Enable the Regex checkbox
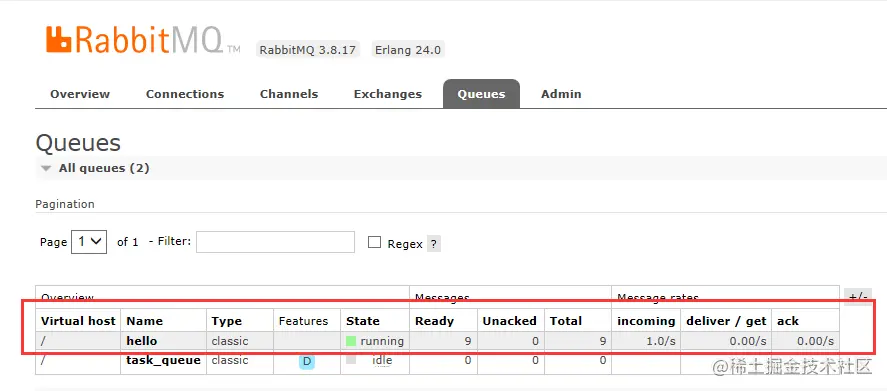Image resolution: width=887 pixels, height=391 pixels. click(374, 242)
